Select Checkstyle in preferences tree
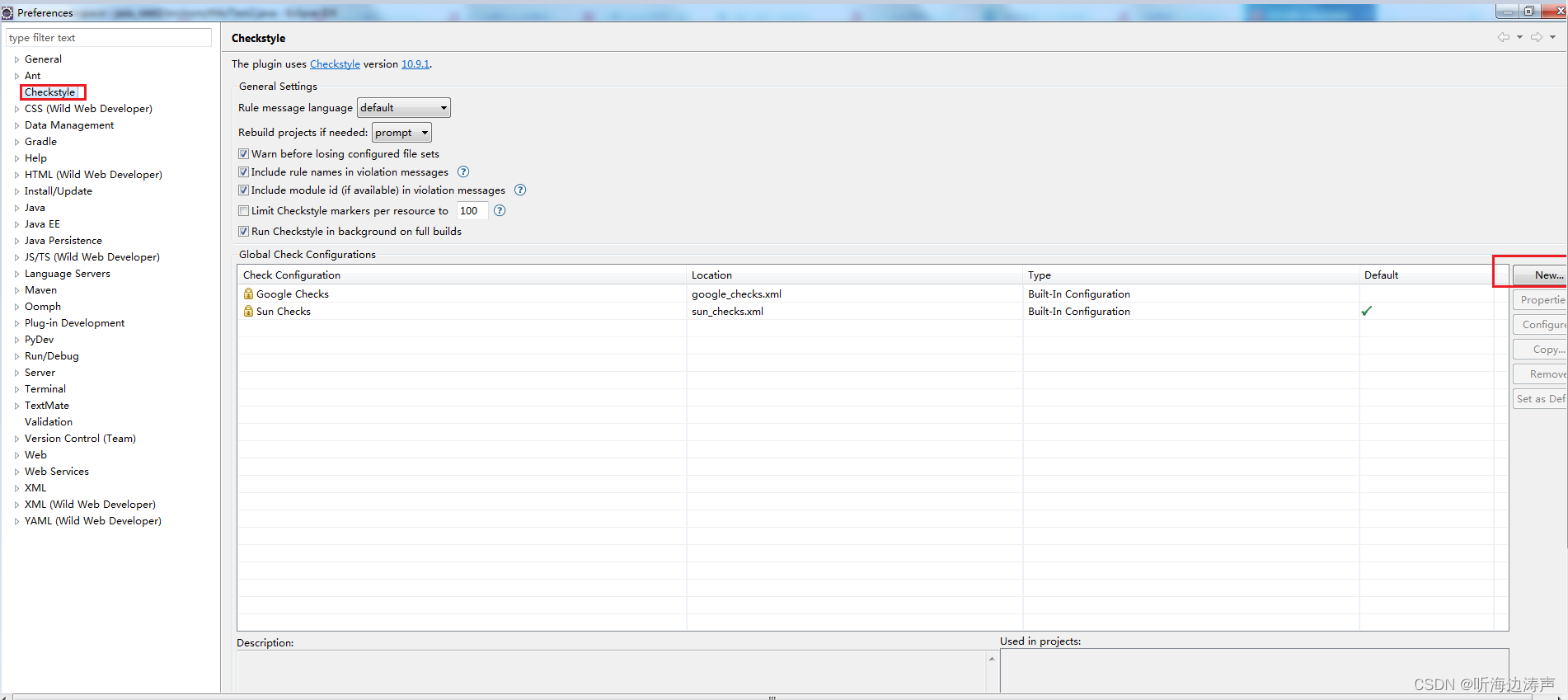Viewport: 1568px width, 700px height. tap(50, 92)
